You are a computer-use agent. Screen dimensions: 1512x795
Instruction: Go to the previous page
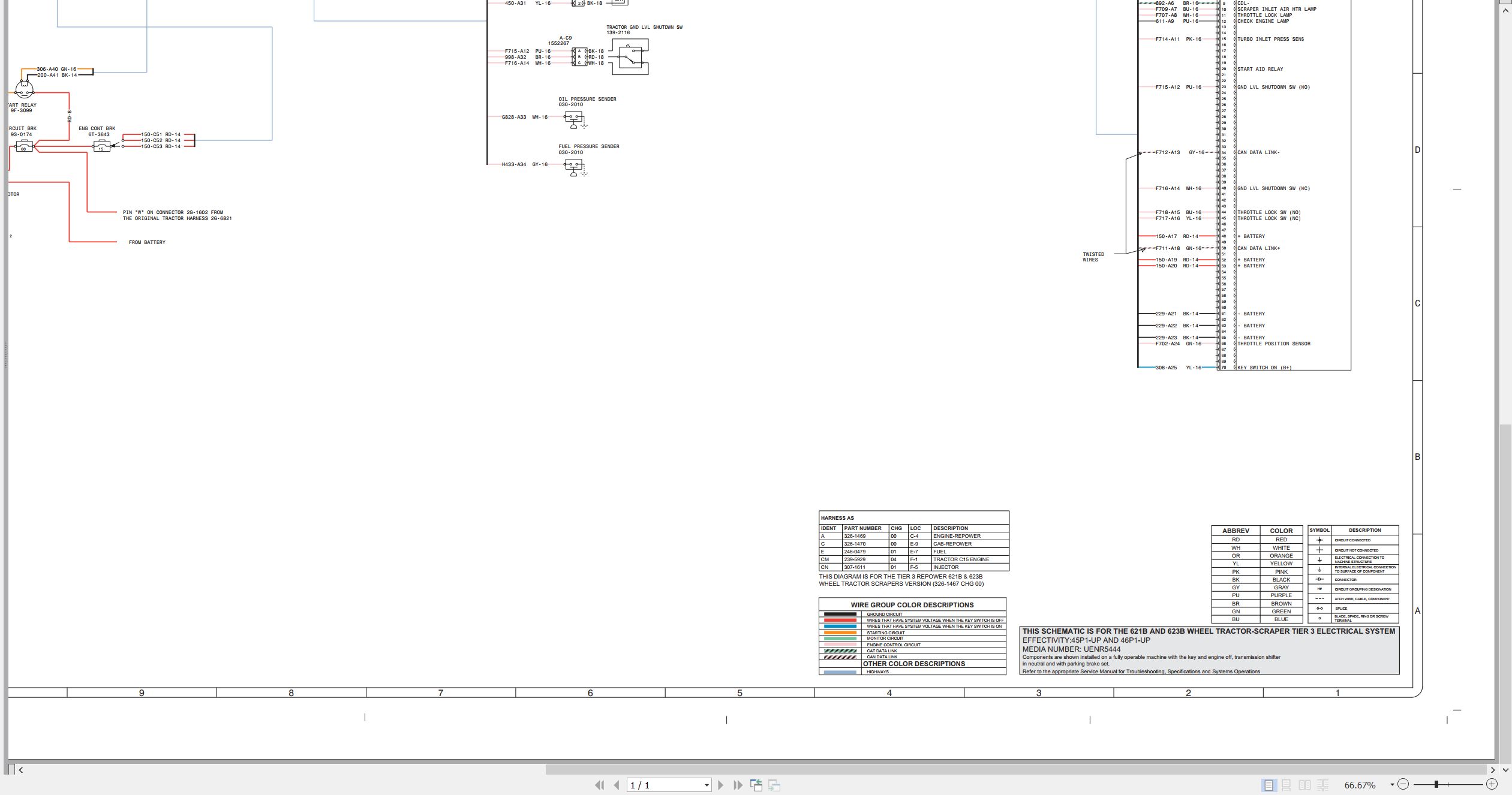(x=616, y=785)
